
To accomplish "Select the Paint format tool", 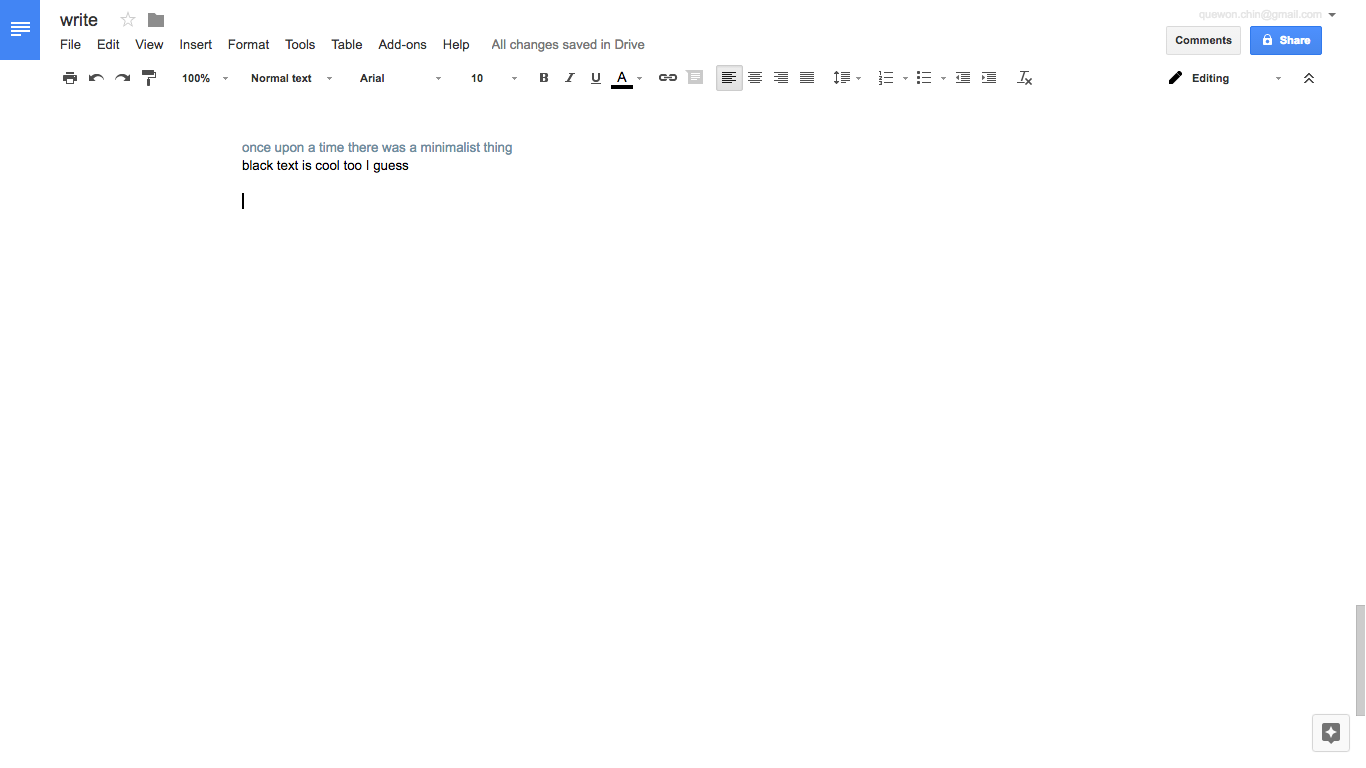I will pyautogui.click(x=148, y=78).
